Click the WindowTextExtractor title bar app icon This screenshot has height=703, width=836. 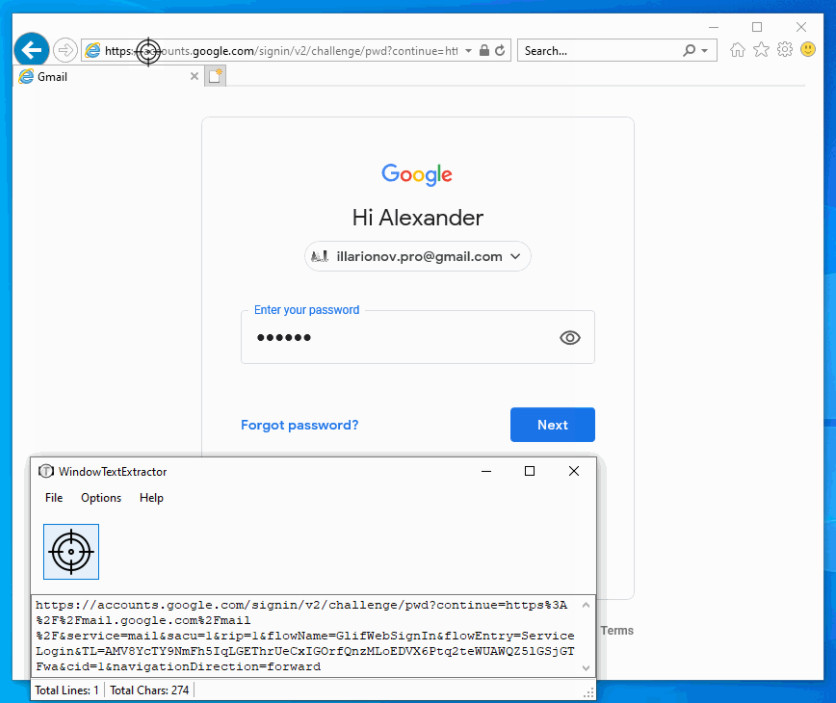[x=46, y=471]
